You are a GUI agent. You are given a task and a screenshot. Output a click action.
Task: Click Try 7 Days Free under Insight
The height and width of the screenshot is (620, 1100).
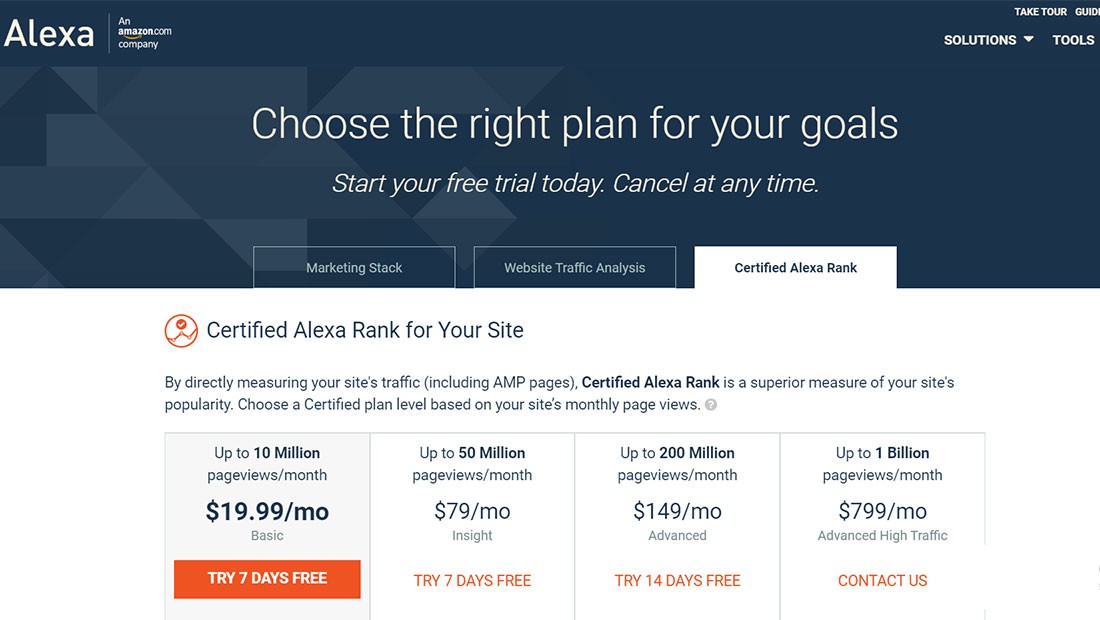point(472,580)
